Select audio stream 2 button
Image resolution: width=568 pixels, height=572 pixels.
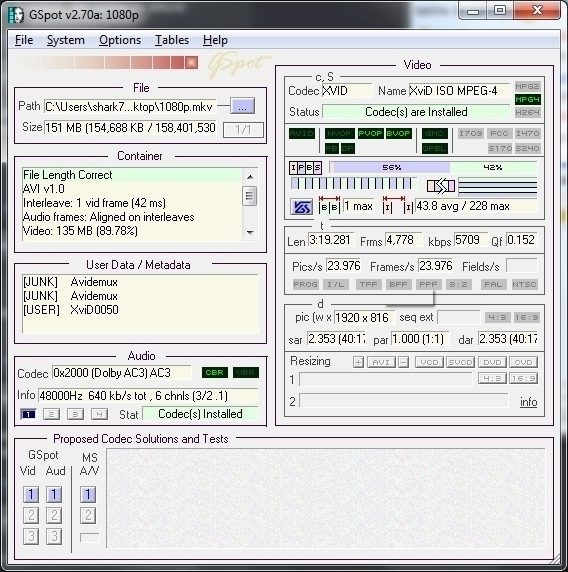[51, 414]
